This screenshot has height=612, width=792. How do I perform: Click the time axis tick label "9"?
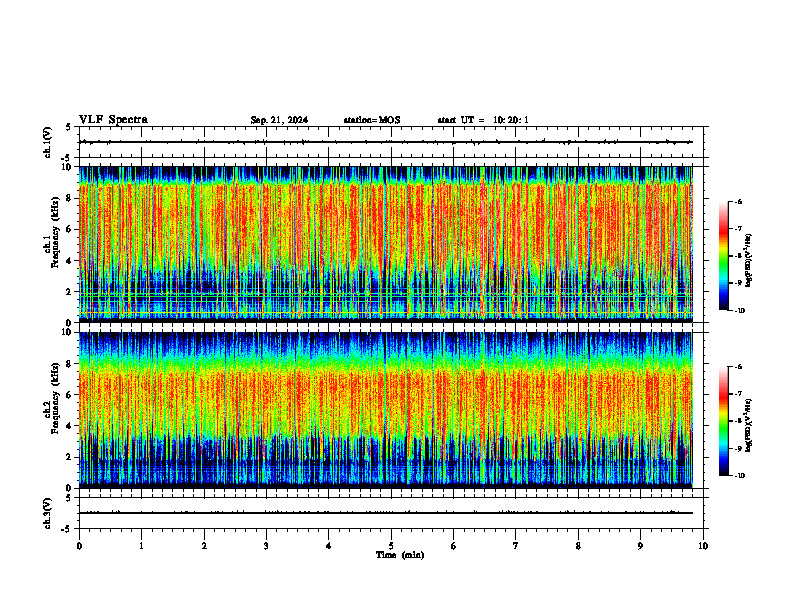click(640, 546)
